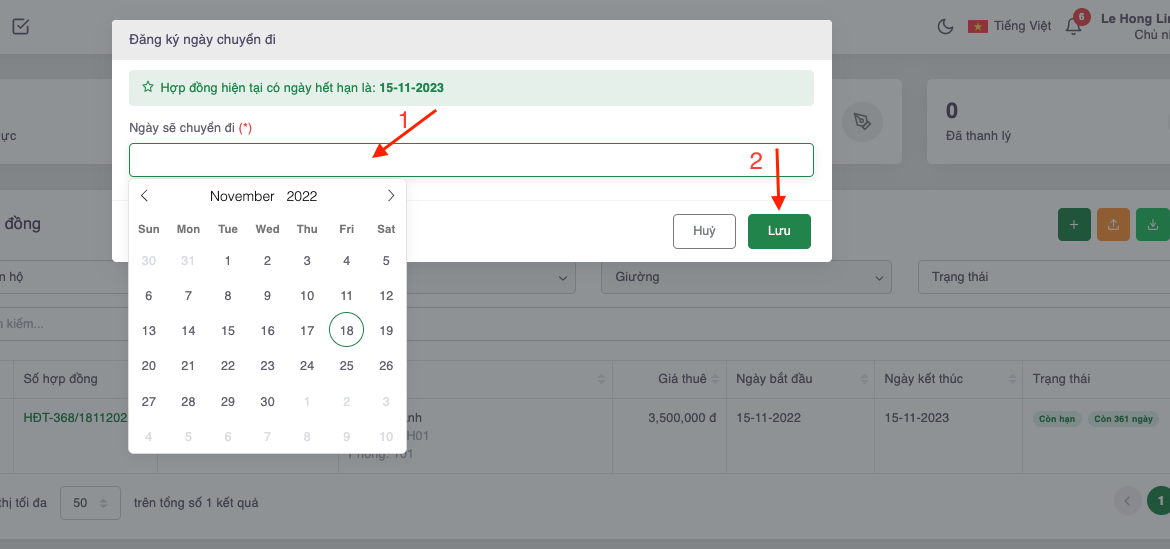1170x549 pixels.
Task: Click the green download icon button
Action: [1152, 225]
